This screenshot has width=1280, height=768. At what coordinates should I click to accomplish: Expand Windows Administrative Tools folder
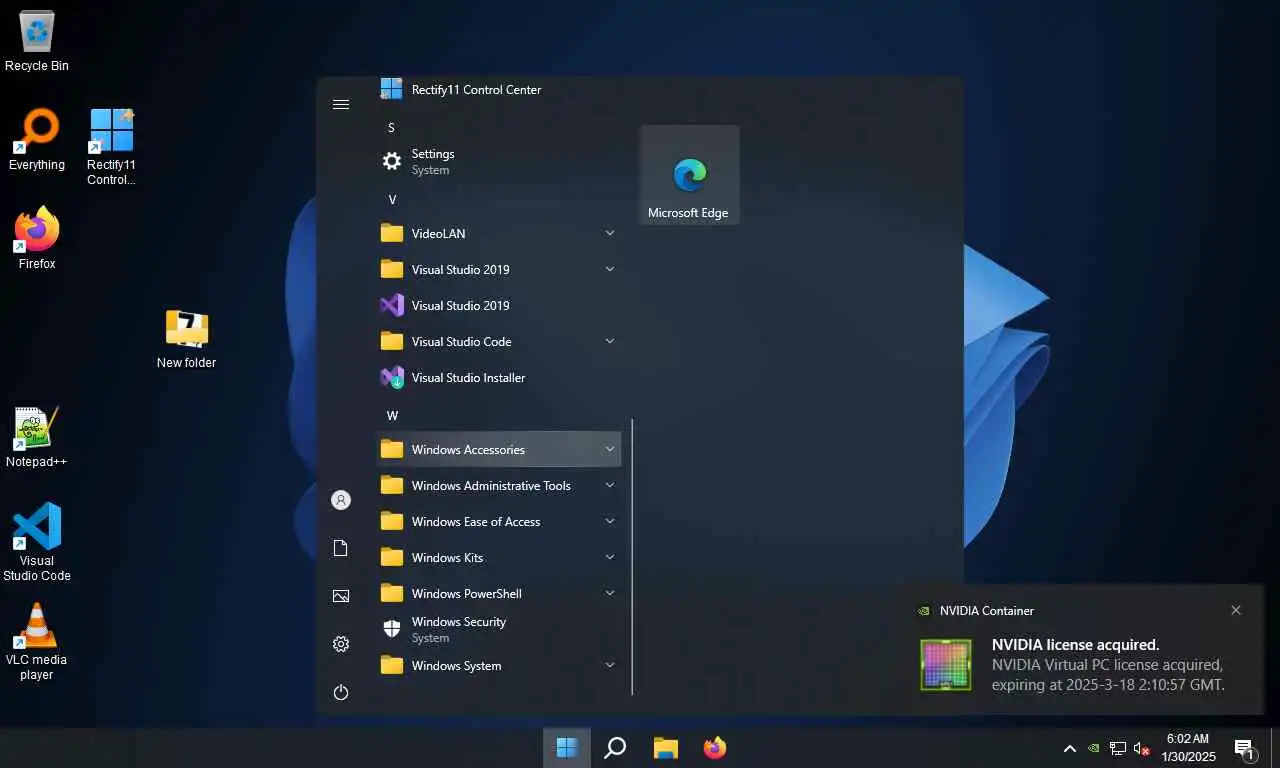point(498,485)
